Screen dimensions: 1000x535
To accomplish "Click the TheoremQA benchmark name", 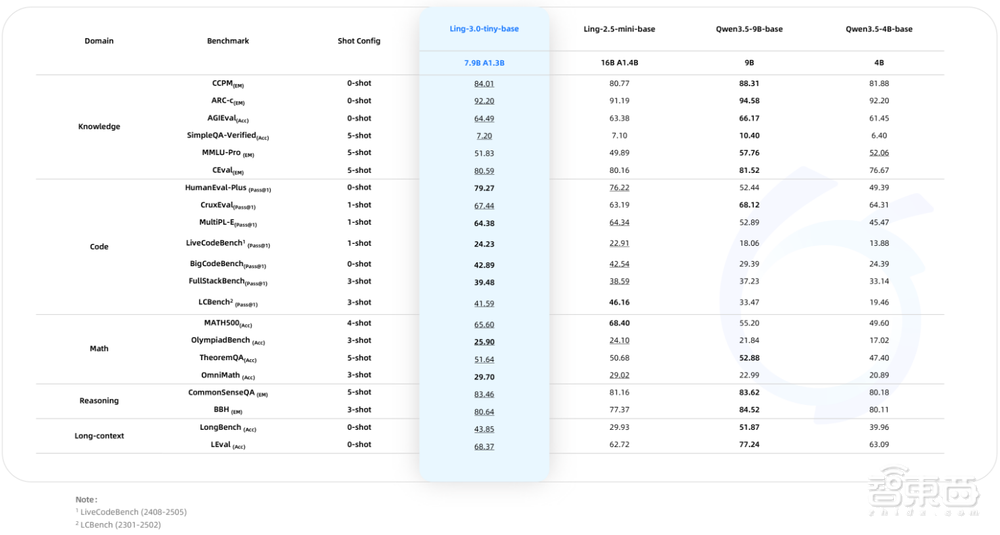I will tap(228, 358).
